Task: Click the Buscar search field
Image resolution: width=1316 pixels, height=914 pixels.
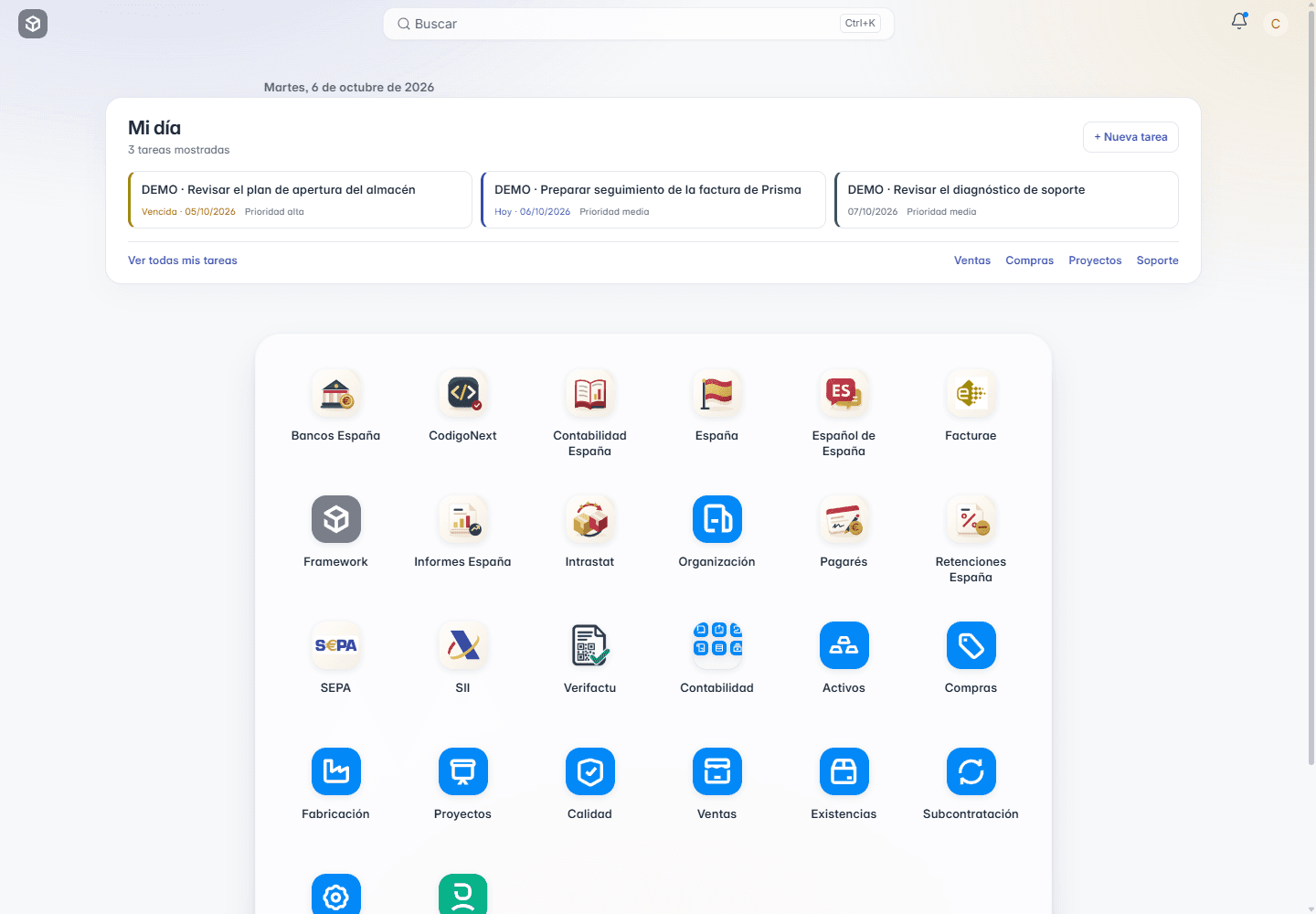Action: coord(639,24)
